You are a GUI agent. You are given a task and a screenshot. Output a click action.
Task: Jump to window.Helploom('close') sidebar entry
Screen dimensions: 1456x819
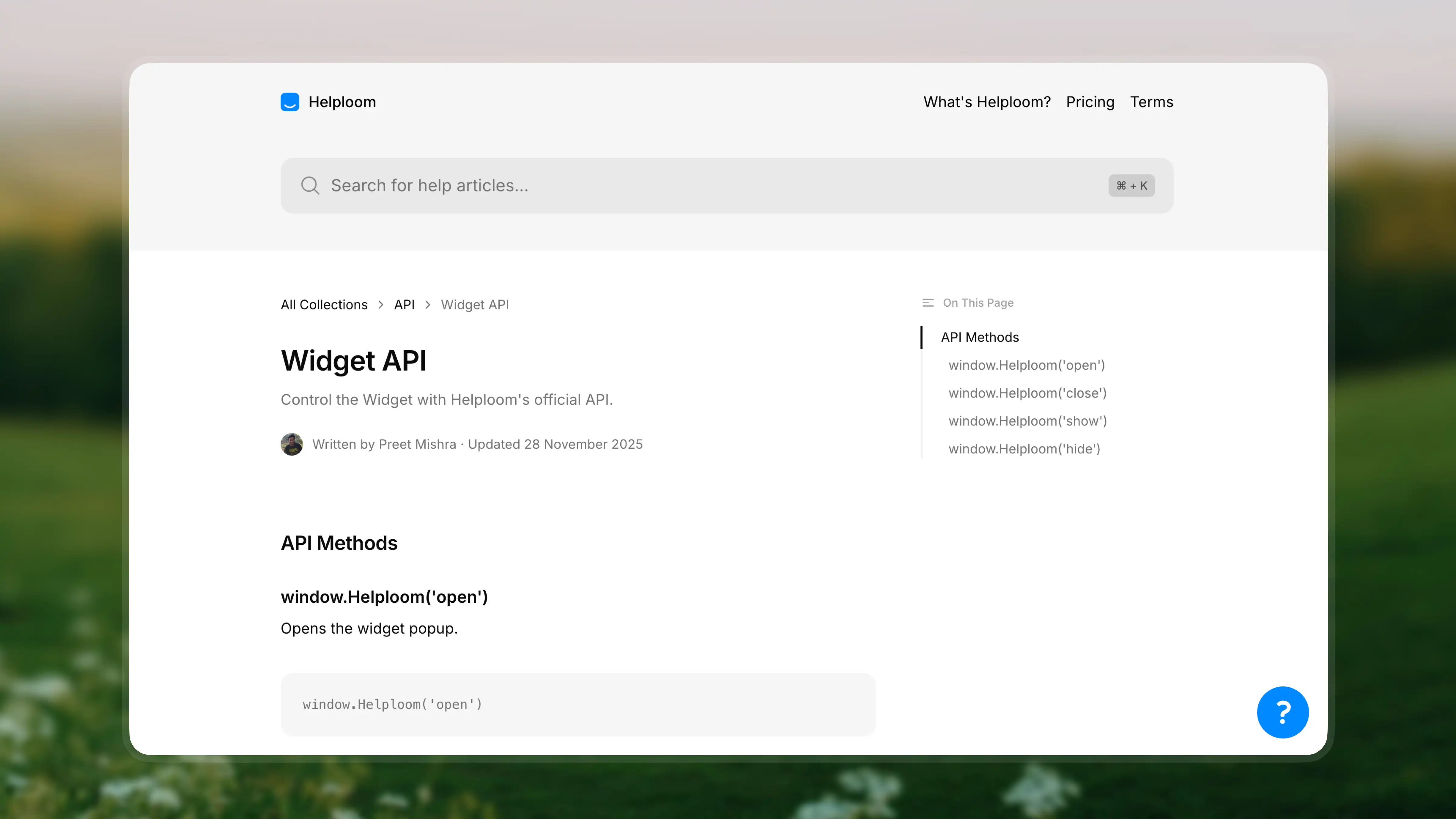click(x=1027, y=393)
